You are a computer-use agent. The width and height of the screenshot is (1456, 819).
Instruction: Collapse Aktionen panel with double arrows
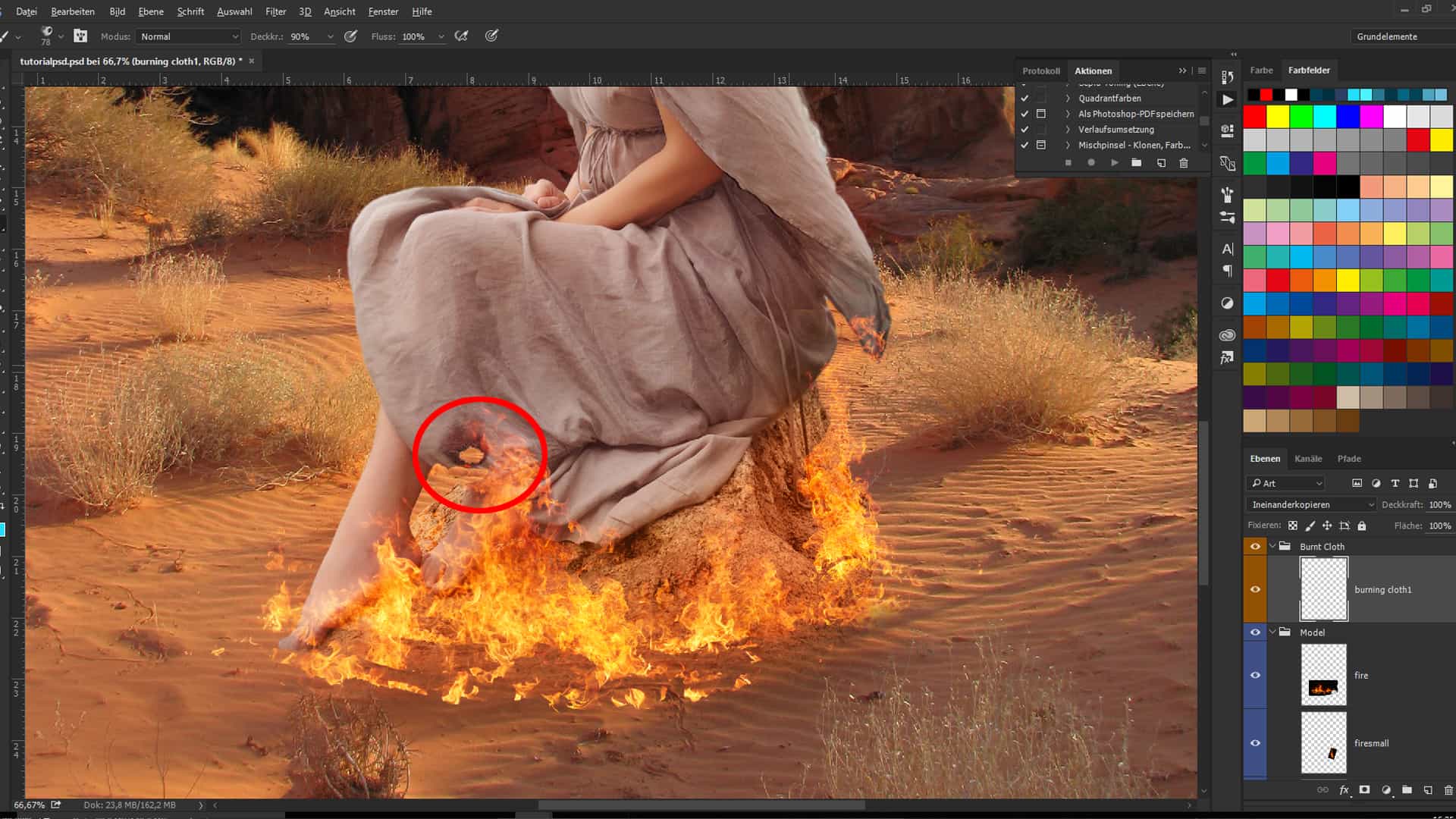(x=1182, y=71)
